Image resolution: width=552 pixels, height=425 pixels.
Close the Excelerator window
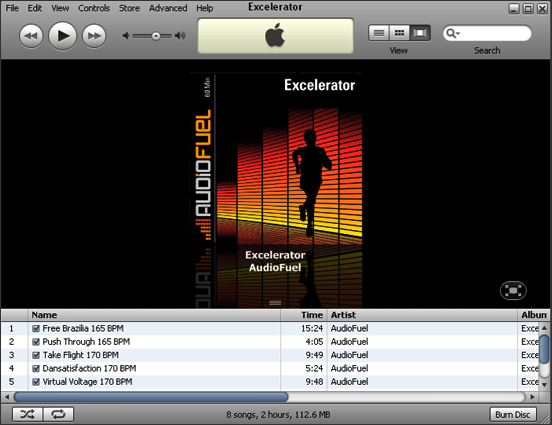[542, 8]
